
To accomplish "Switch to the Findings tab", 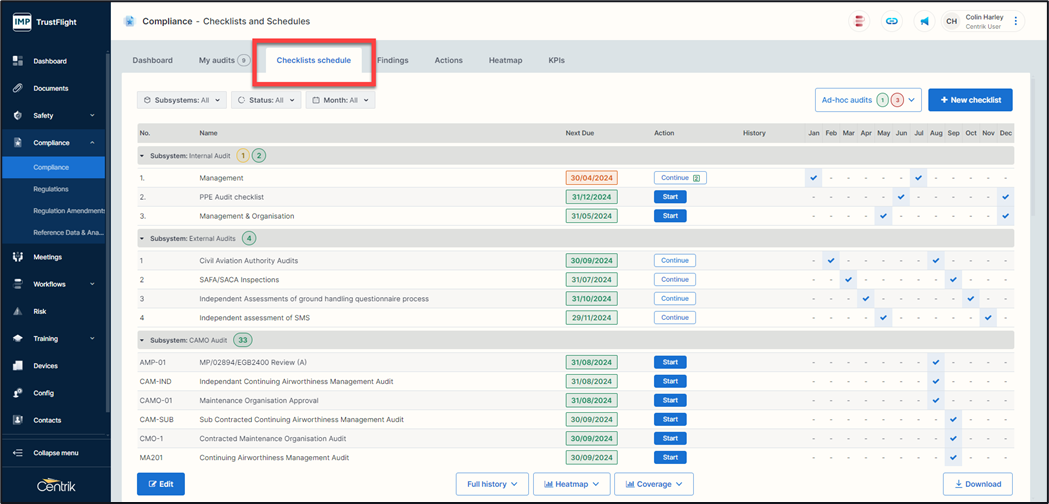I will click(392, 60).
